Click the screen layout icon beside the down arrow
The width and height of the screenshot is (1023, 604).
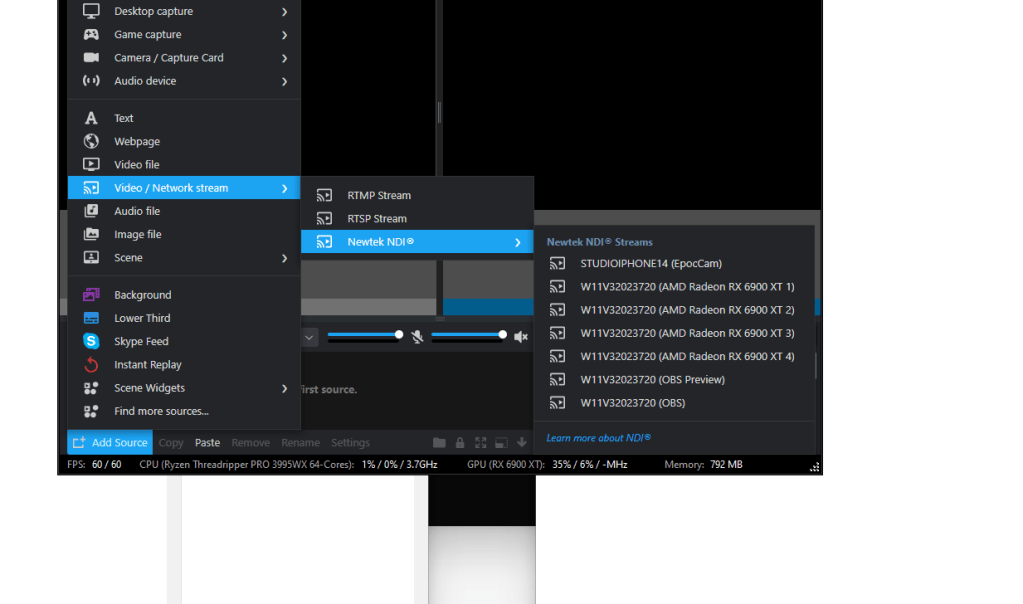pyautogui.click(x=501, y=443)
